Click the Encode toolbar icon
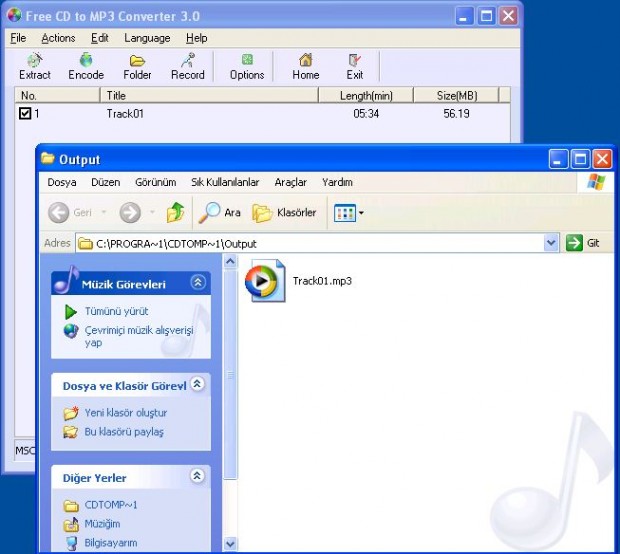Image resolution: width=620 pixels, height=554 pixels. pyautogui.click(x=86, y=60)
